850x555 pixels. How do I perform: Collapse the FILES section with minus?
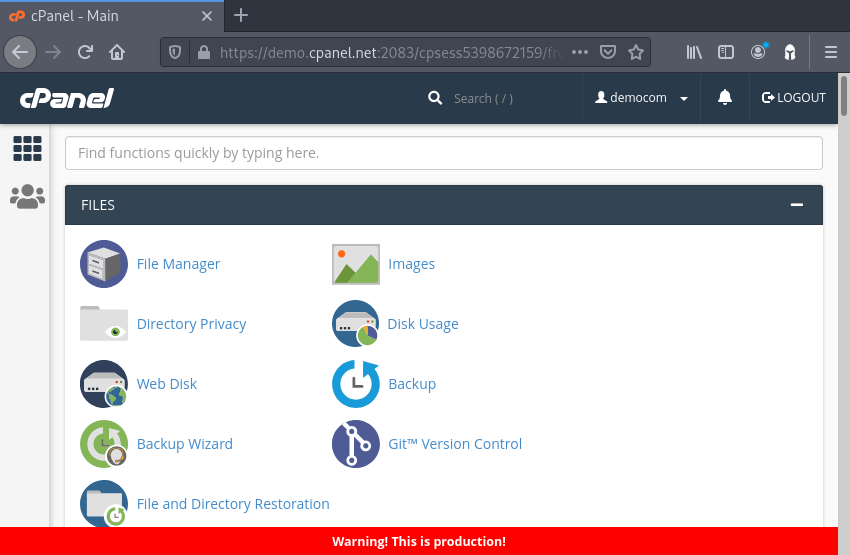[796, 205]
